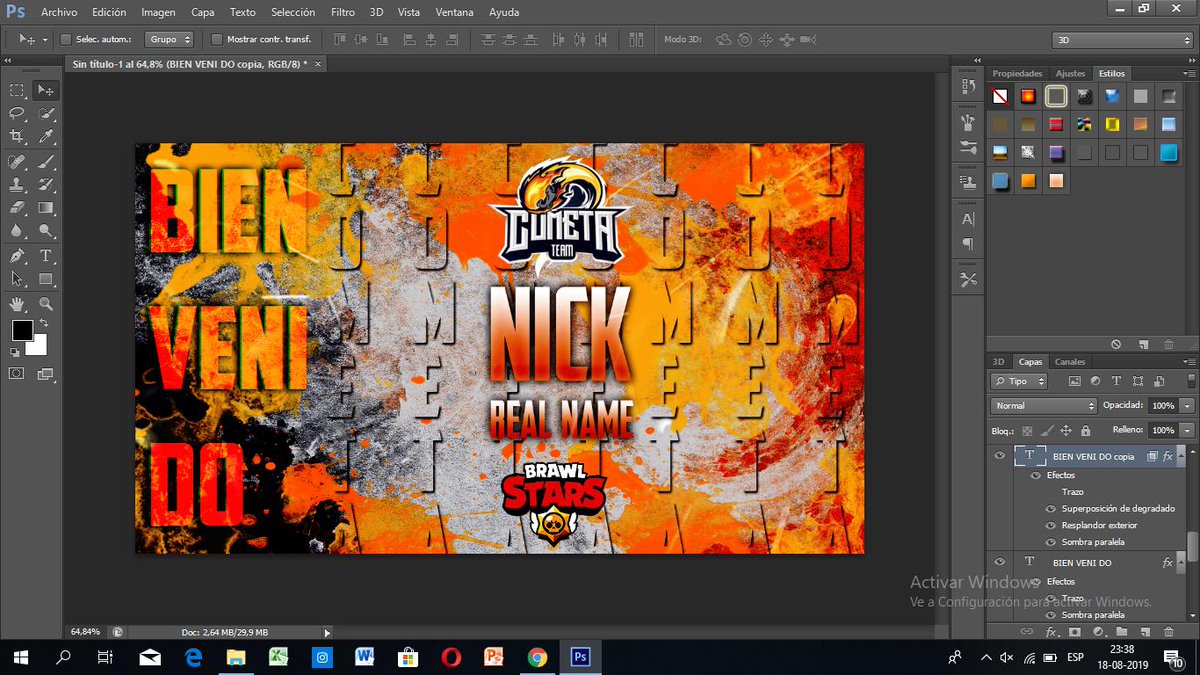Open the Character panel icon
The image size is (1200, 675).
(967, 219)
